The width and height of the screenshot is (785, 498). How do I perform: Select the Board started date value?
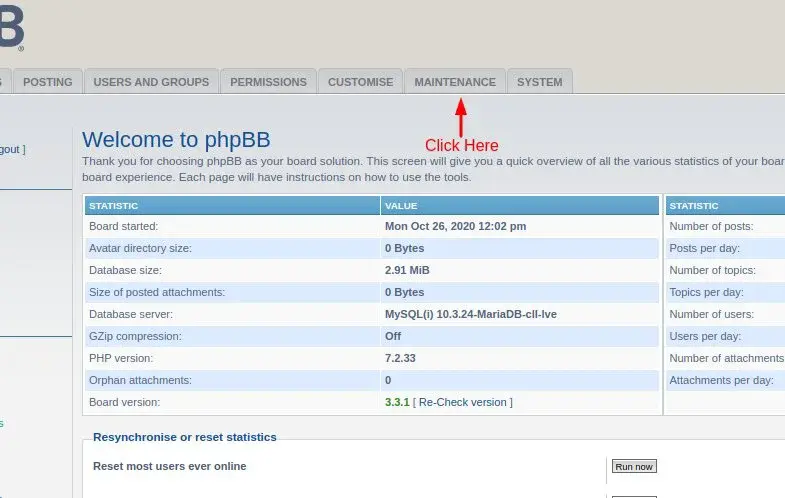coord(456,226)
